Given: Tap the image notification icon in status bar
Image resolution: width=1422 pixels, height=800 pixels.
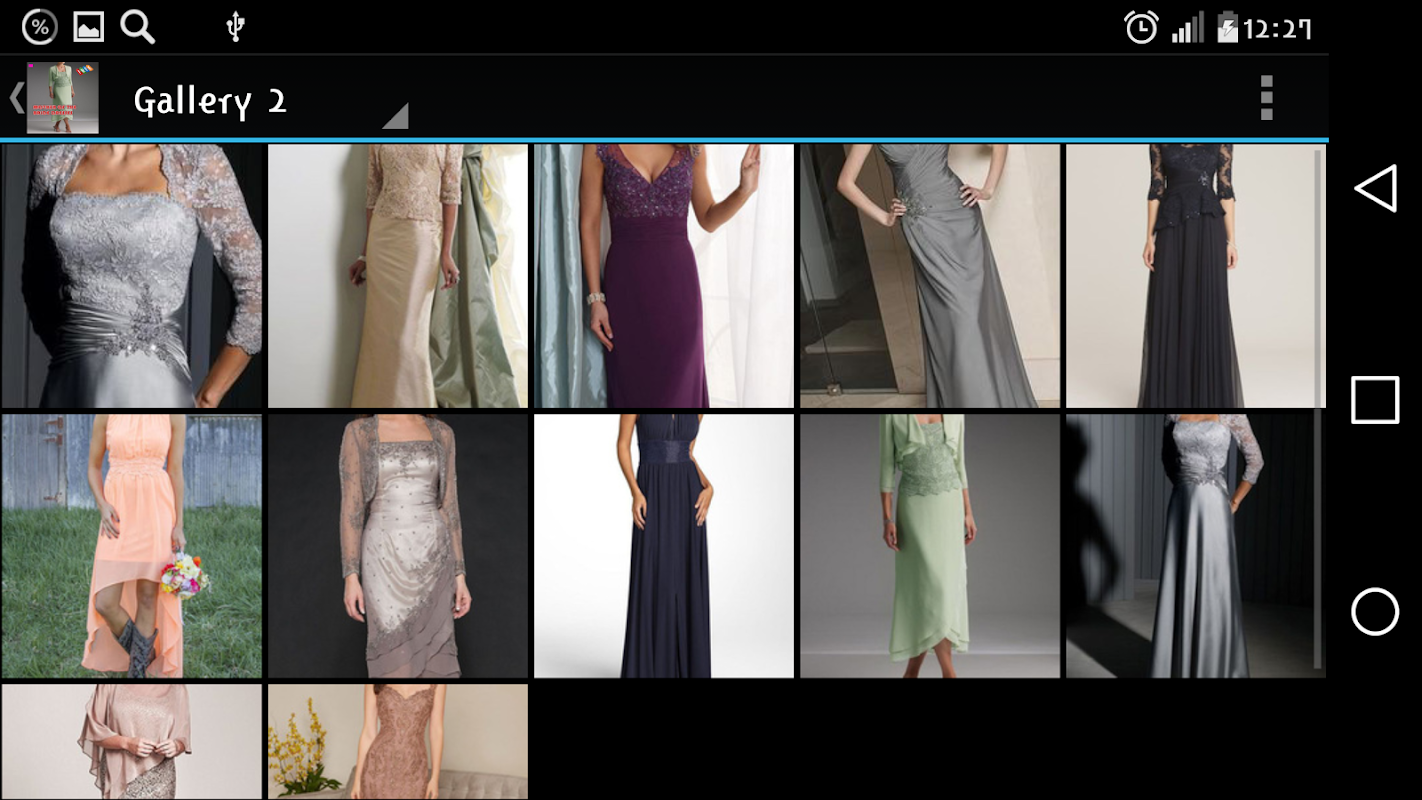Looking at the screenshot, I should tap(89, 27).
